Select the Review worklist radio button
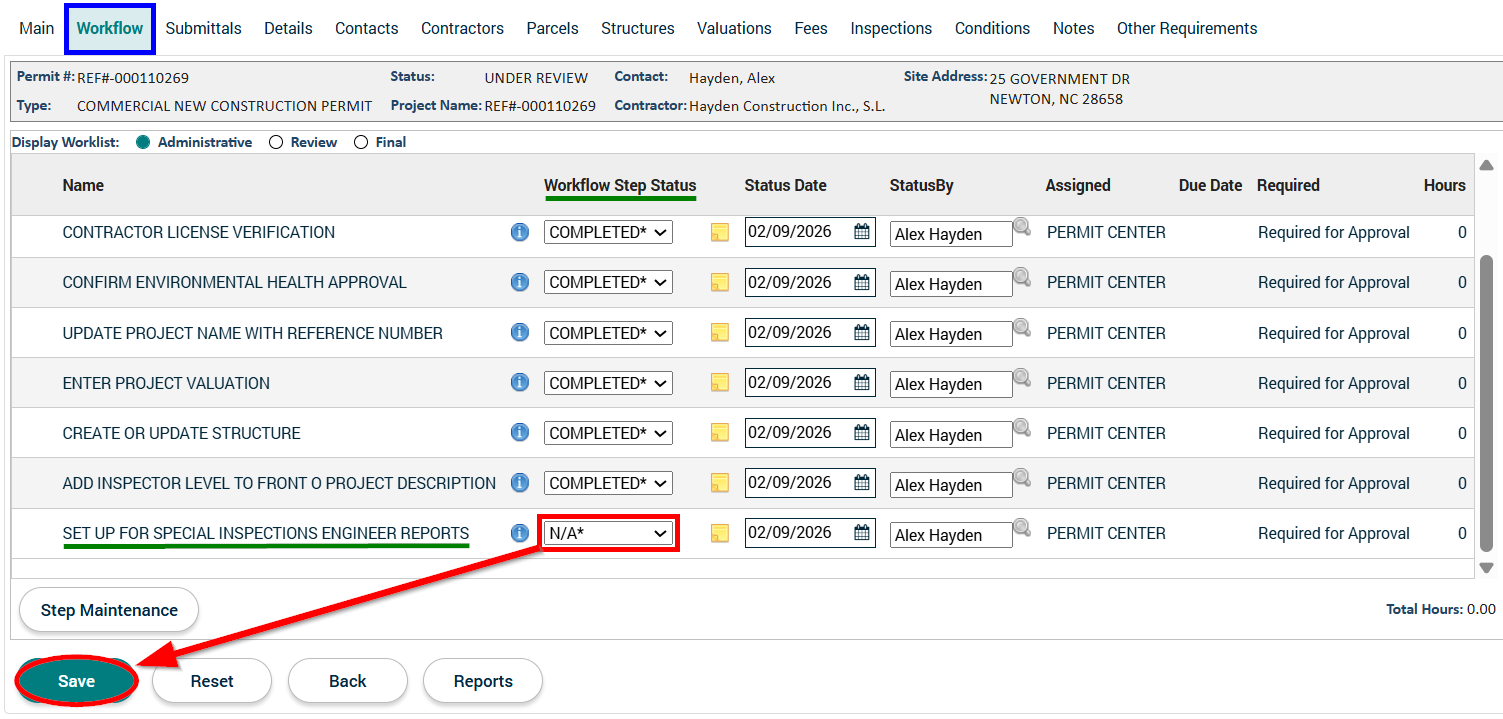 click(276, 142)
